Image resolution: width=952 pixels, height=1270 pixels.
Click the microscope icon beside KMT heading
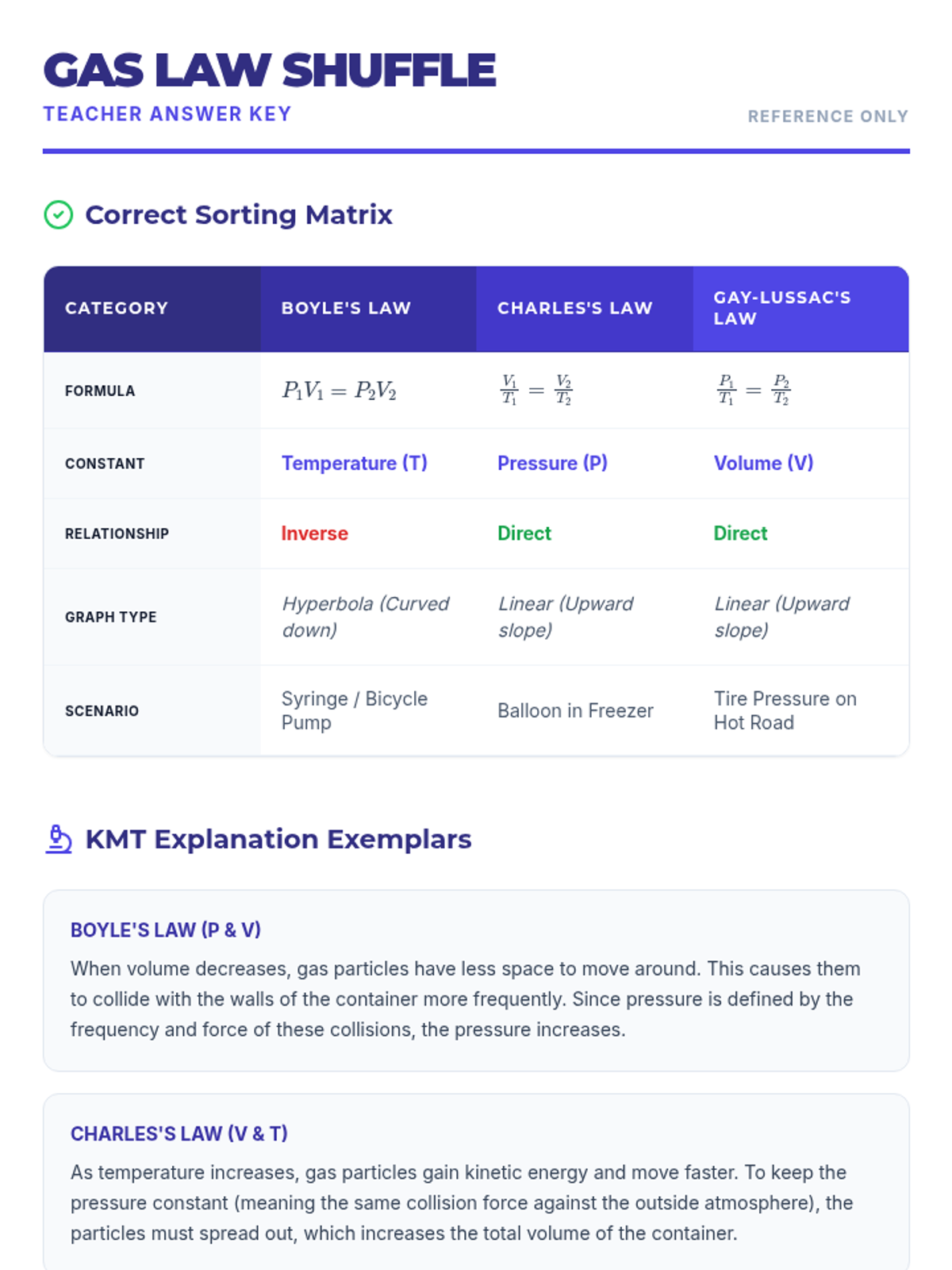[59, 839]
